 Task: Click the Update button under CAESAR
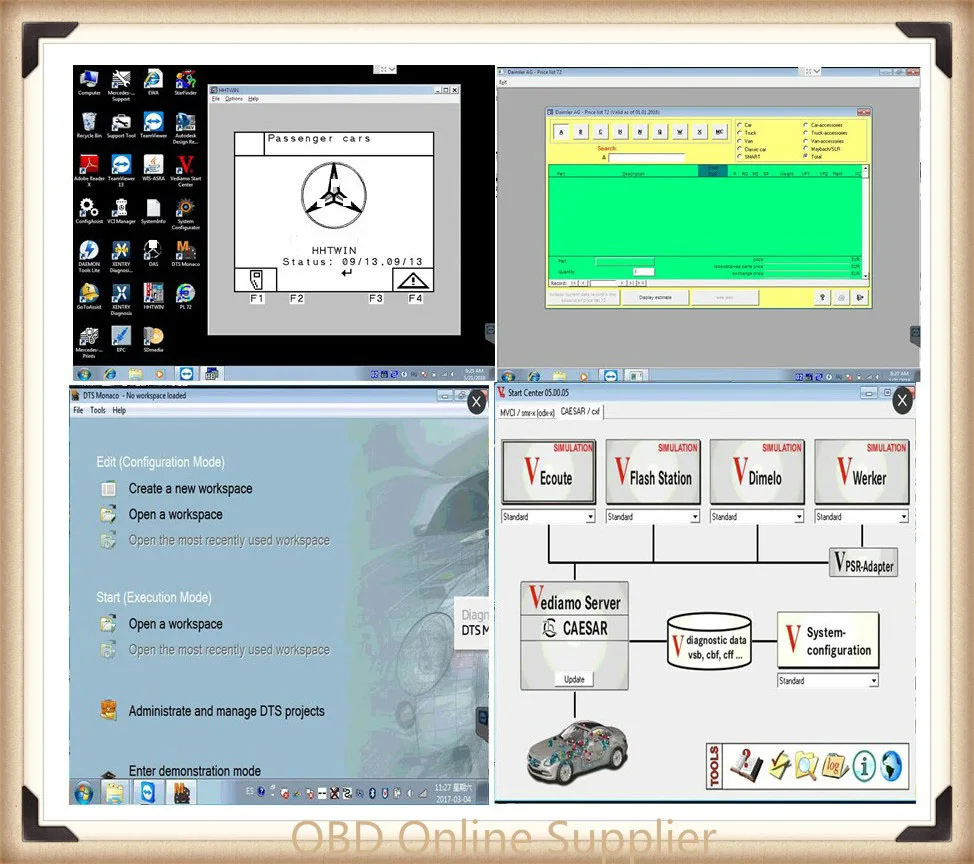(574, 679)
